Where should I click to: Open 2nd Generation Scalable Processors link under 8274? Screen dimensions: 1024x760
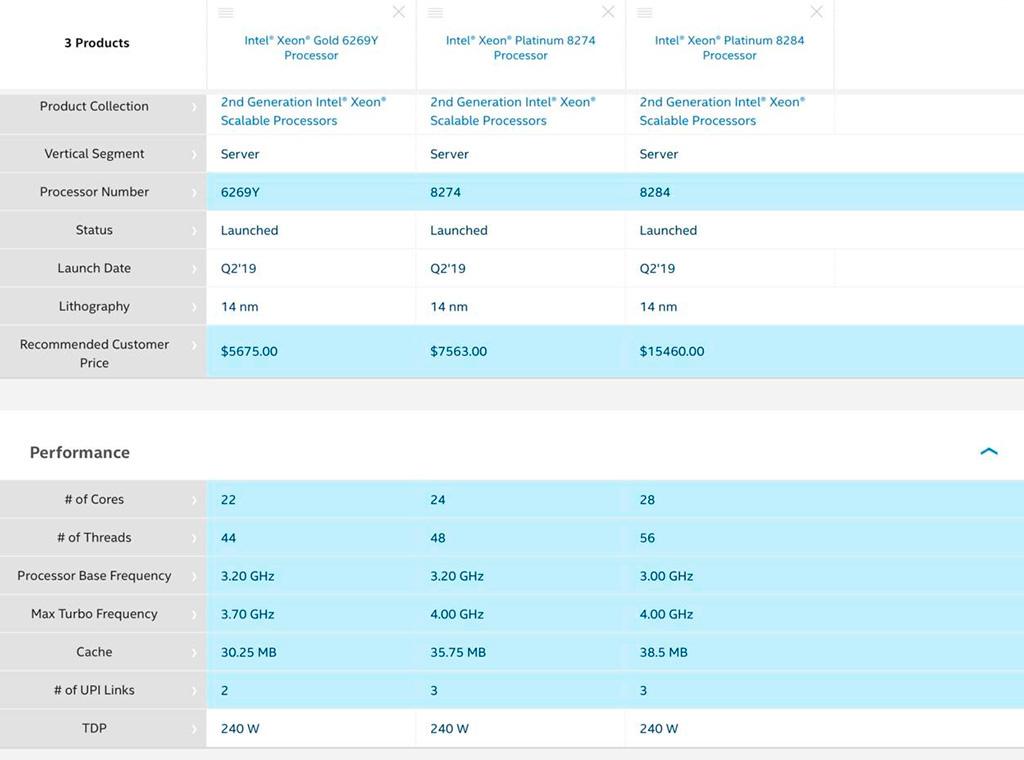tap(513, 111)
